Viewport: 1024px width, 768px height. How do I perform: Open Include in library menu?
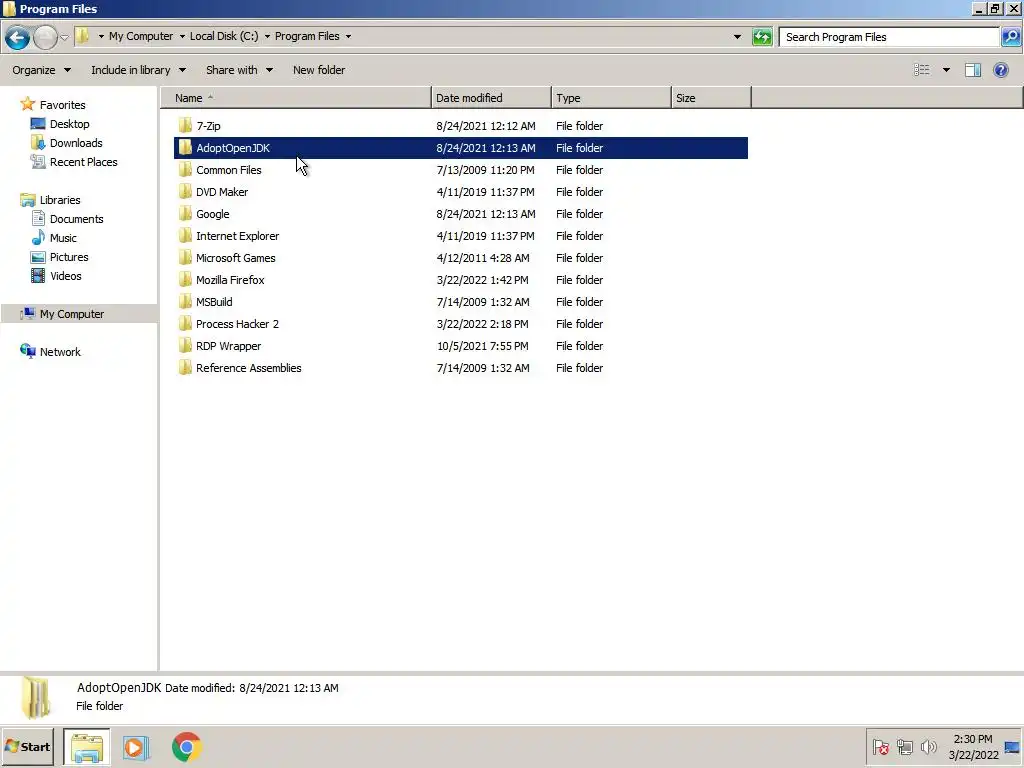pos(138,70)
